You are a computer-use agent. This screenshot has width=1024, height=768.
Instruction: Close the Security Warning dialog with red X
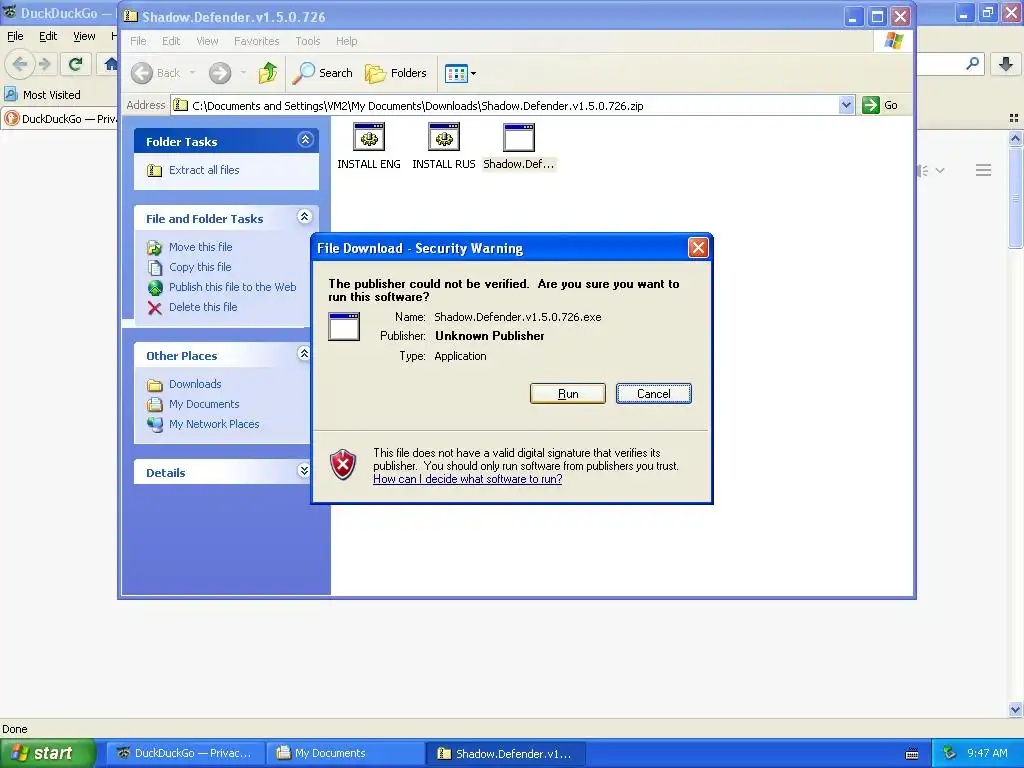[697, 248]
